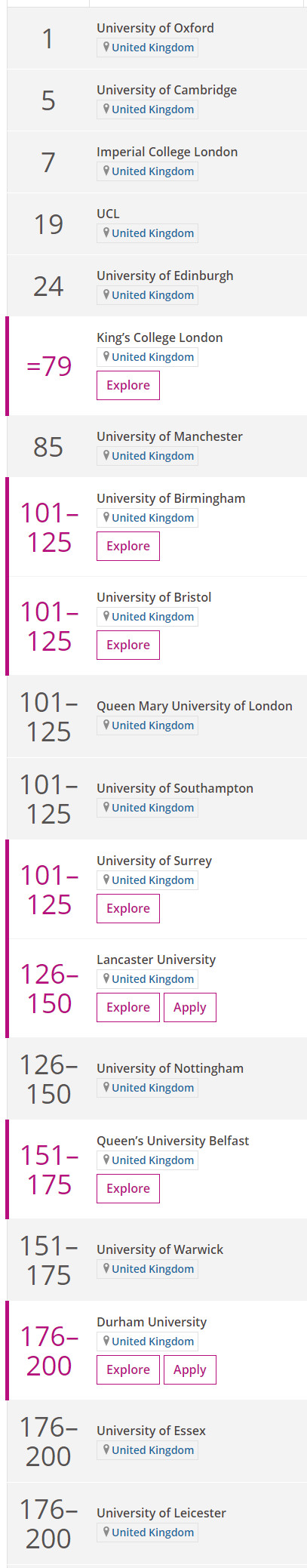Explore Queen's University Belfast
This screenshot has height=1568, width=307.
click(x=128, y=1188)
